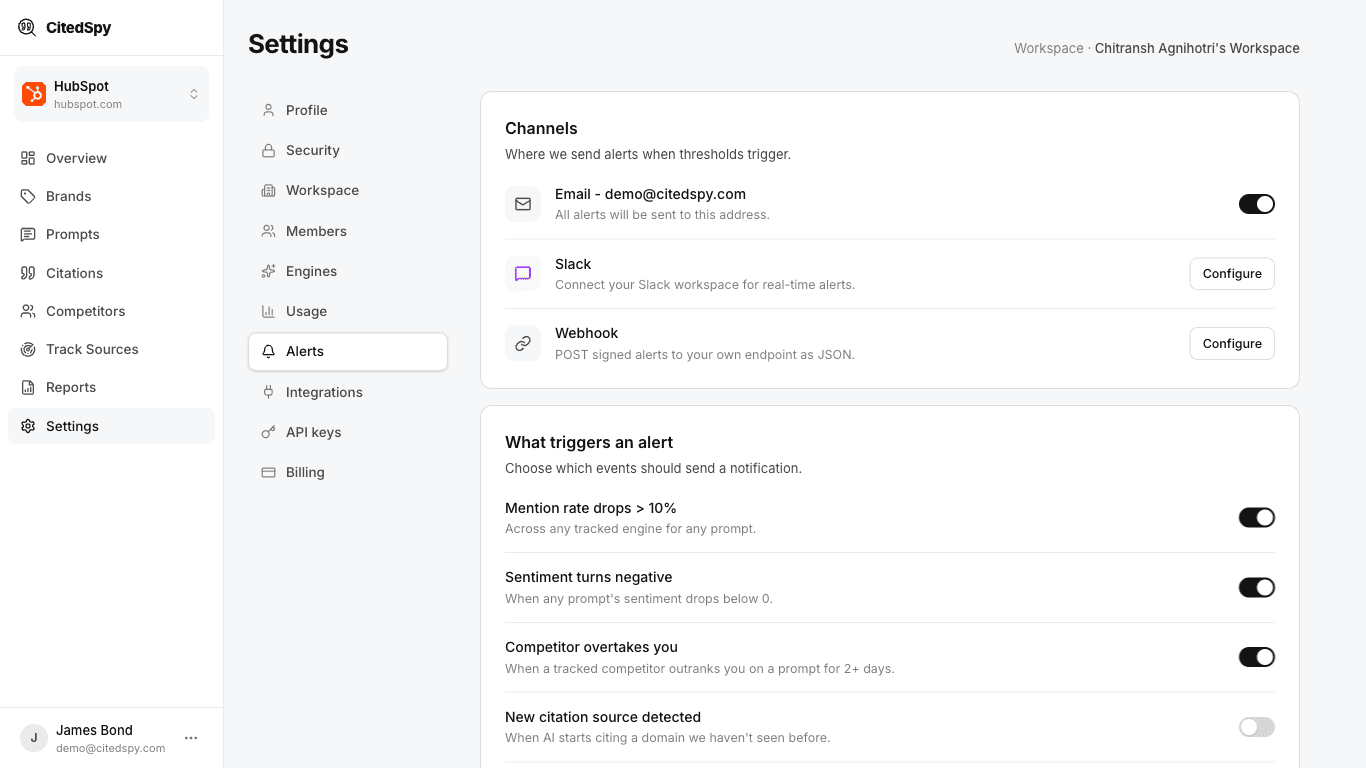Toggle off Sentiment turns negative alert

tap(1257, 587)
